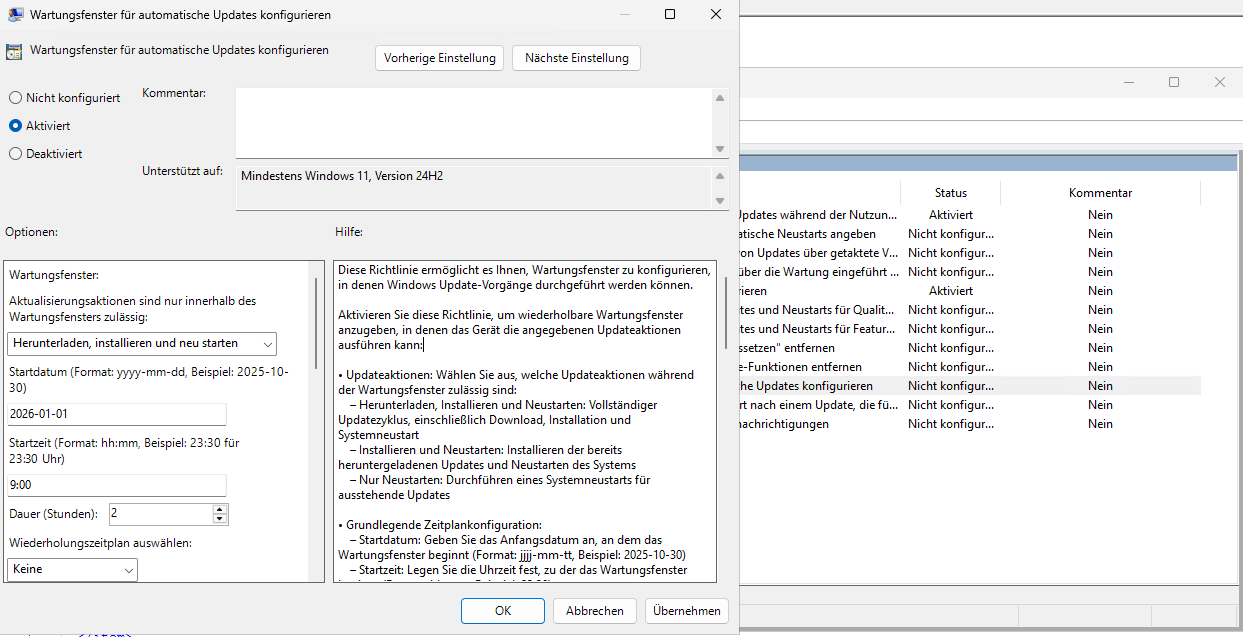Decrease Dauer hours with the down arrow
The width and height of the screenshot is (1243, 637).
[221, 519]
